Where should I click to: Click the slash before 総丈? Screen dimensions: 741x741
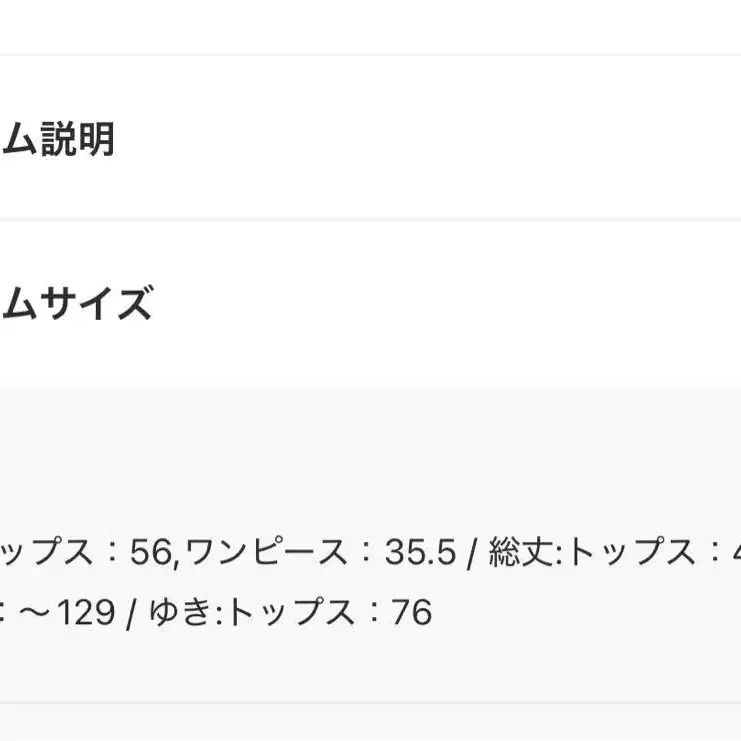471,551
